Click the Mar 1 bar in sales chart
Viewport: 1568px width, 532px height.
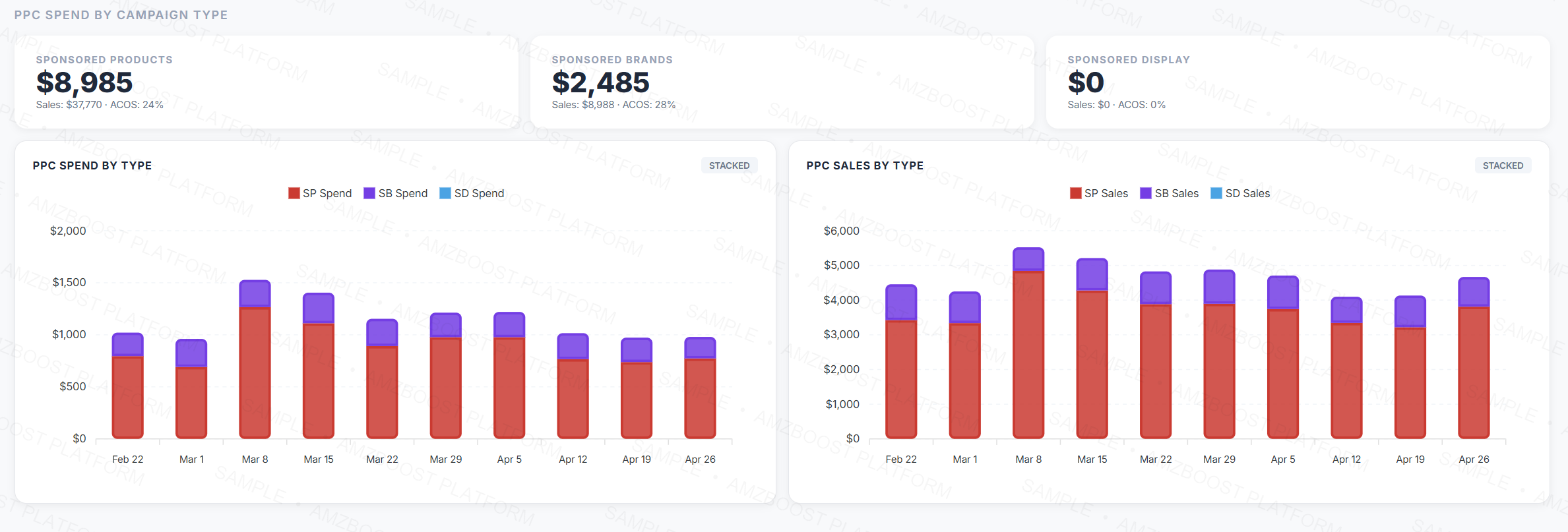pyautogui.click(x=965, y=365)
